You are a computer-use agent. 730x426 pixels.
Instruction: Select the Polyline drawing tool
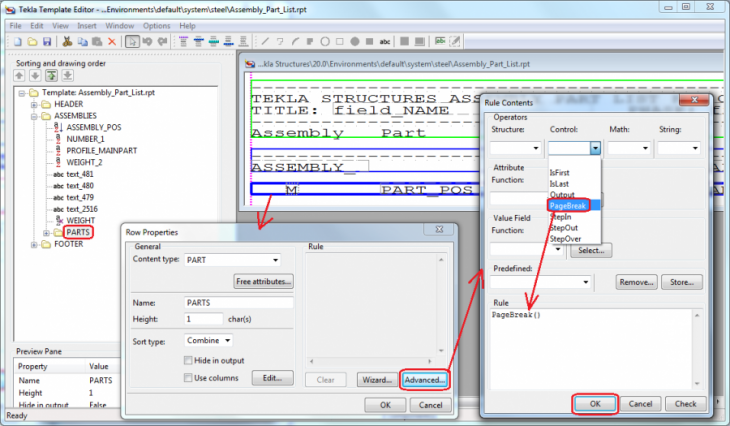click(x=280, y=41)
